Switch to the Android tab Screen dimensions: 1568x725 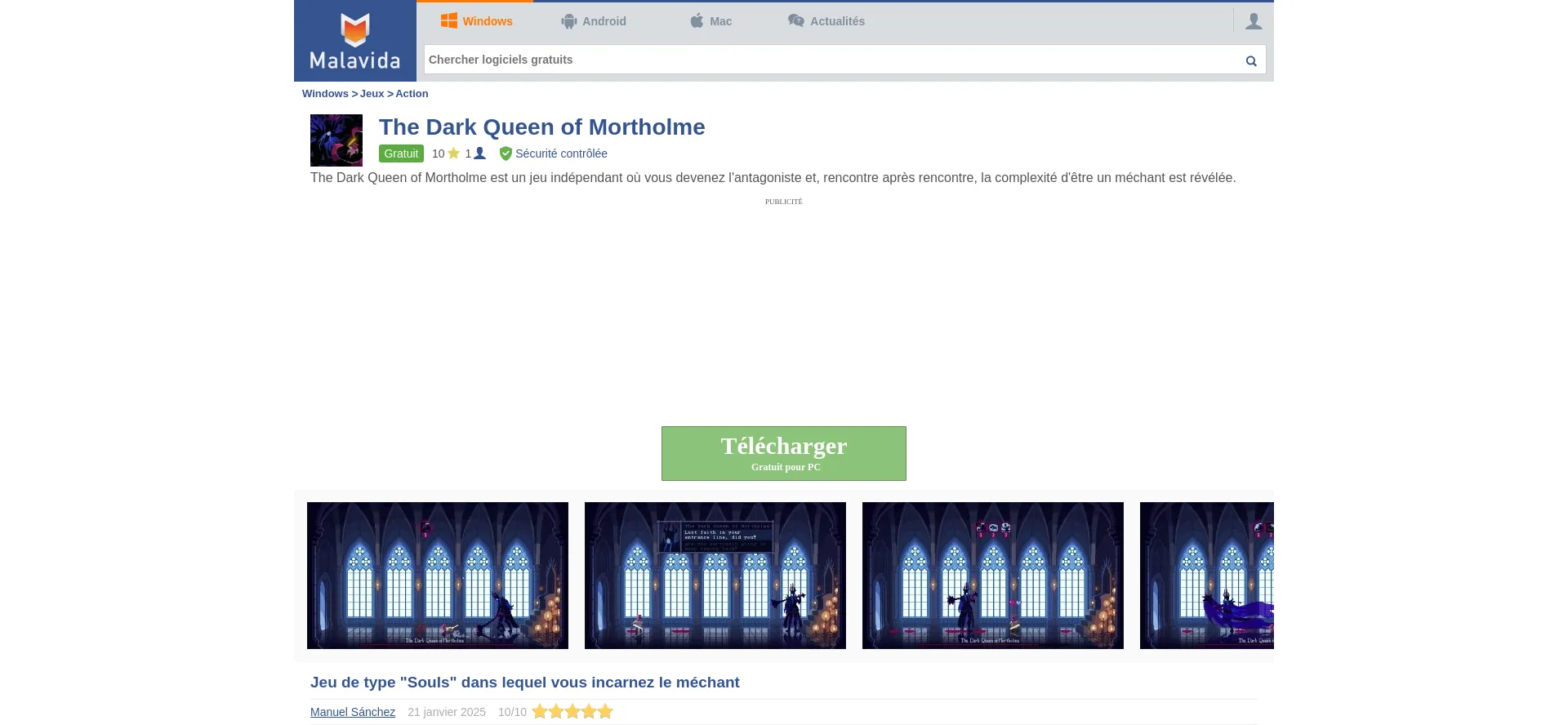tap(594, 21)
